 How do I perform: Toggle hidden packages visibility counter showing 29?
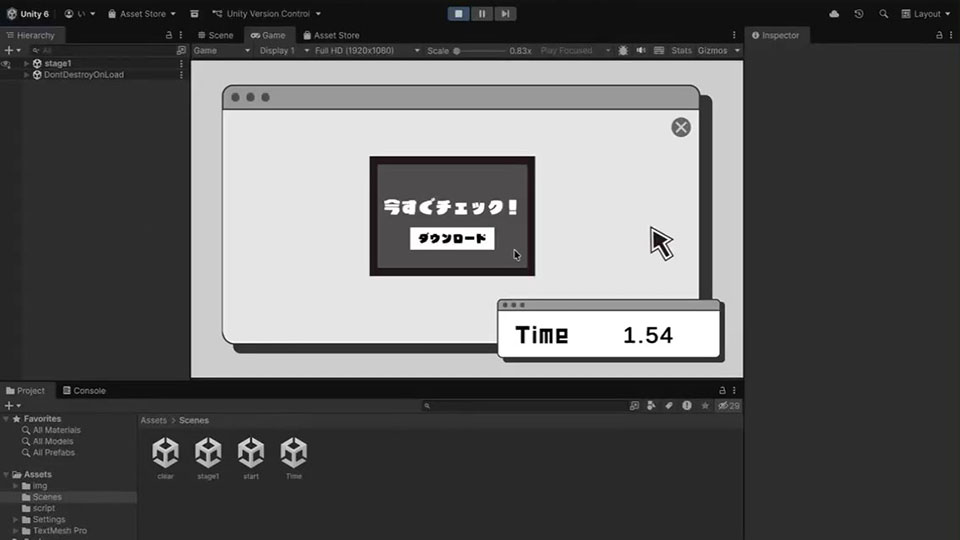tap(730, 406)
